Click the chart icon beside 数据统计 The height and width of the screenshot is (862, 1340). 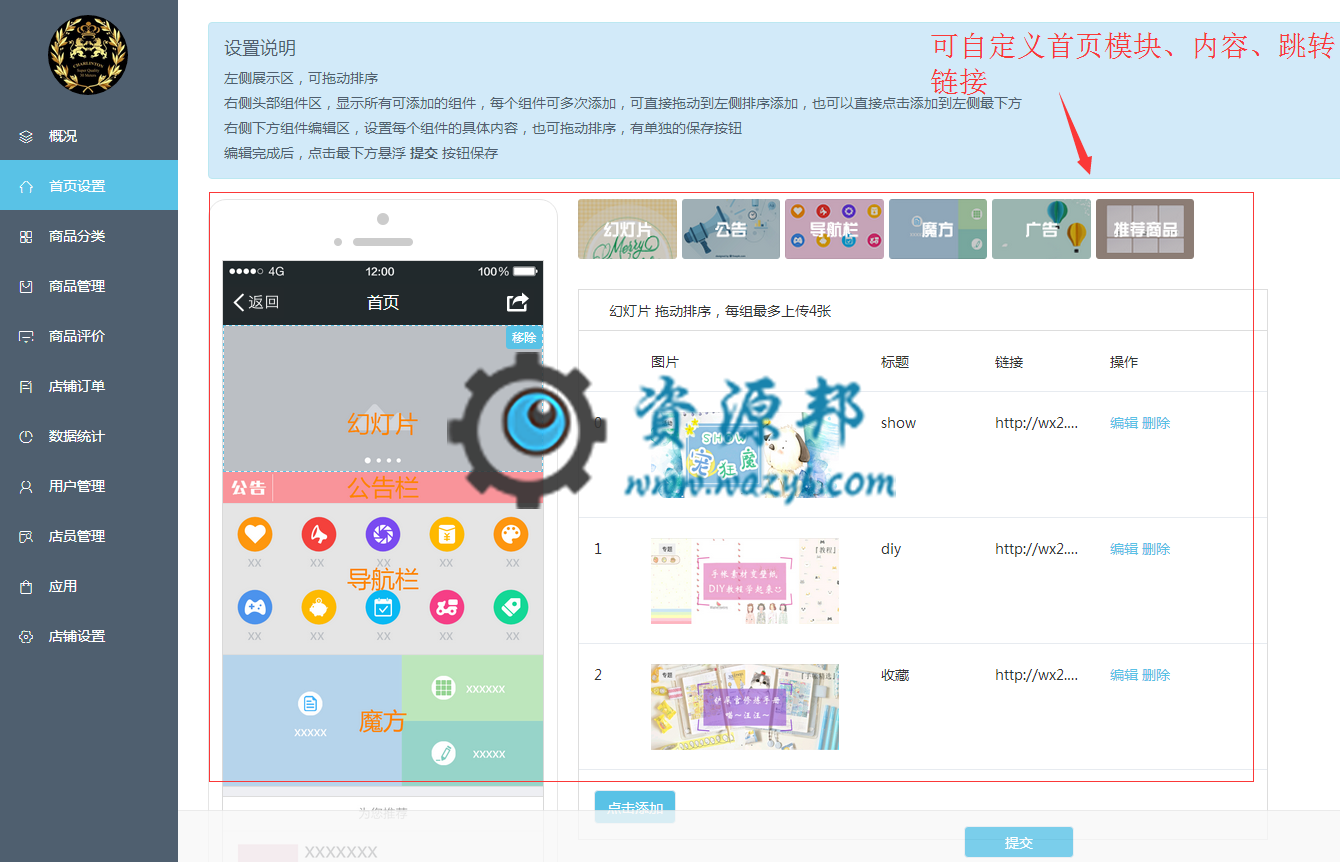[26, 436]
